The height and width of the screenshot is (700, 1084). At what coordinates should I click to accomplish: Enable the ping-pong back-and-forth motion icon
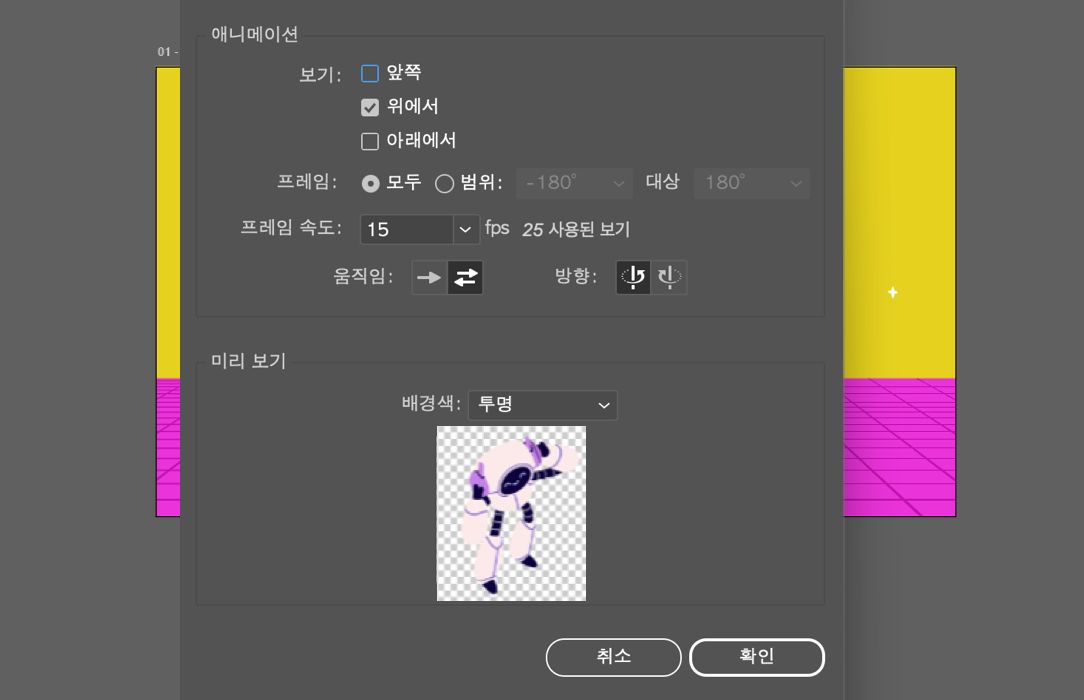point(465,277)
